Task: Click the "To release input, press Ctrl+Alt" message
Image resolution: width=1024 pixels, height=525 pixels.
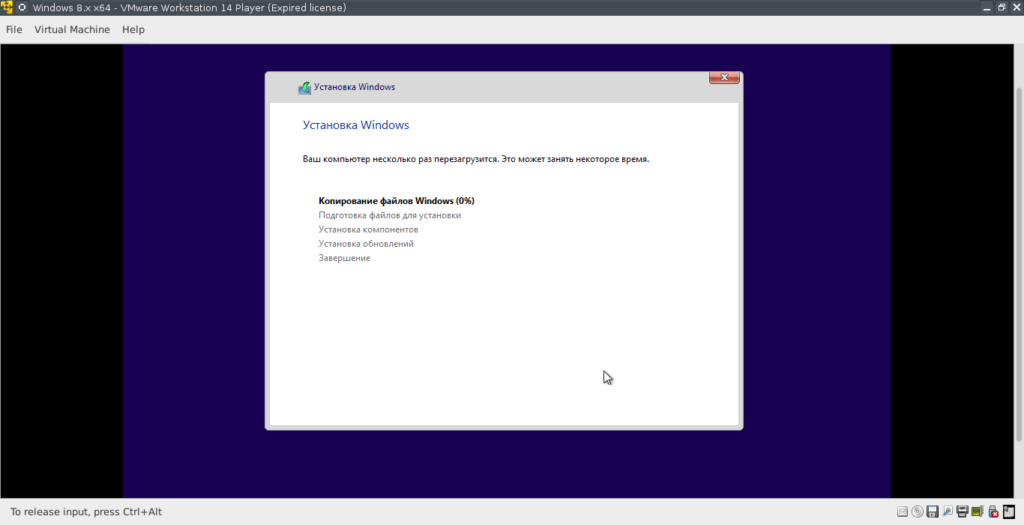Action: [86, 512]
